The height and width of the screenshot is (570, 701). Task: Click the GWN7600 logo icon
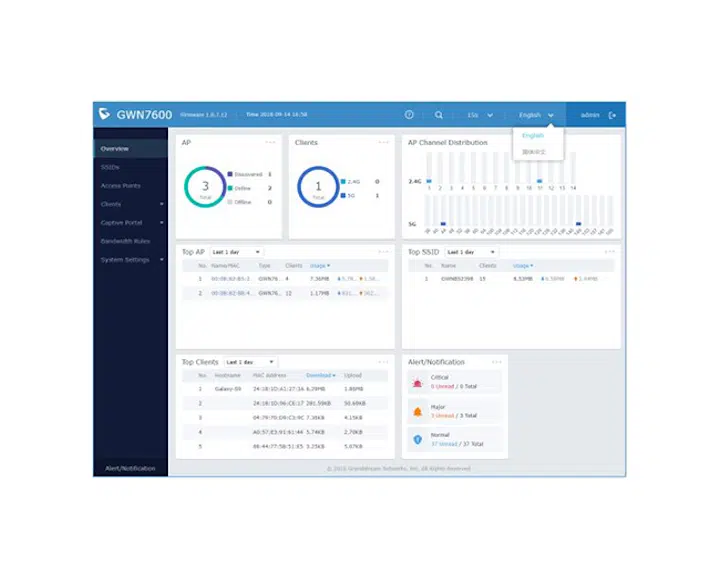[104, 114]
